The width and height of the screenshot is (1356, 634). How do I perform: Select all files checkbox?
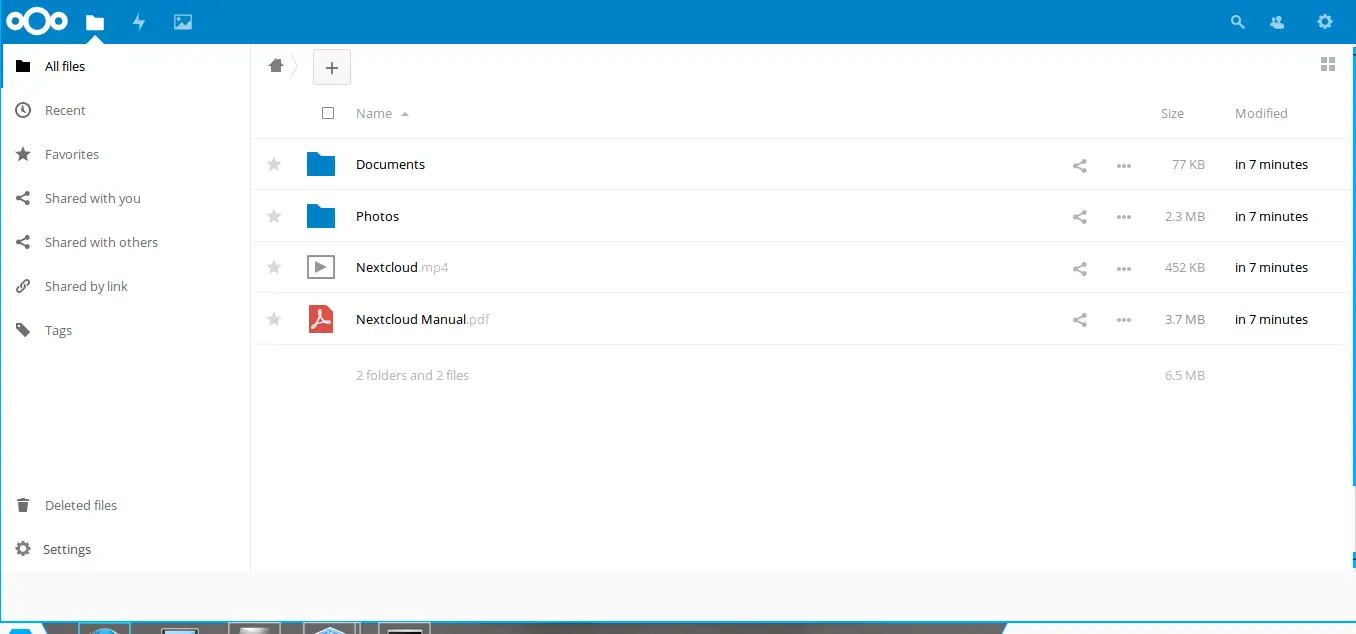pyautogui.click(x=328, y=113)
